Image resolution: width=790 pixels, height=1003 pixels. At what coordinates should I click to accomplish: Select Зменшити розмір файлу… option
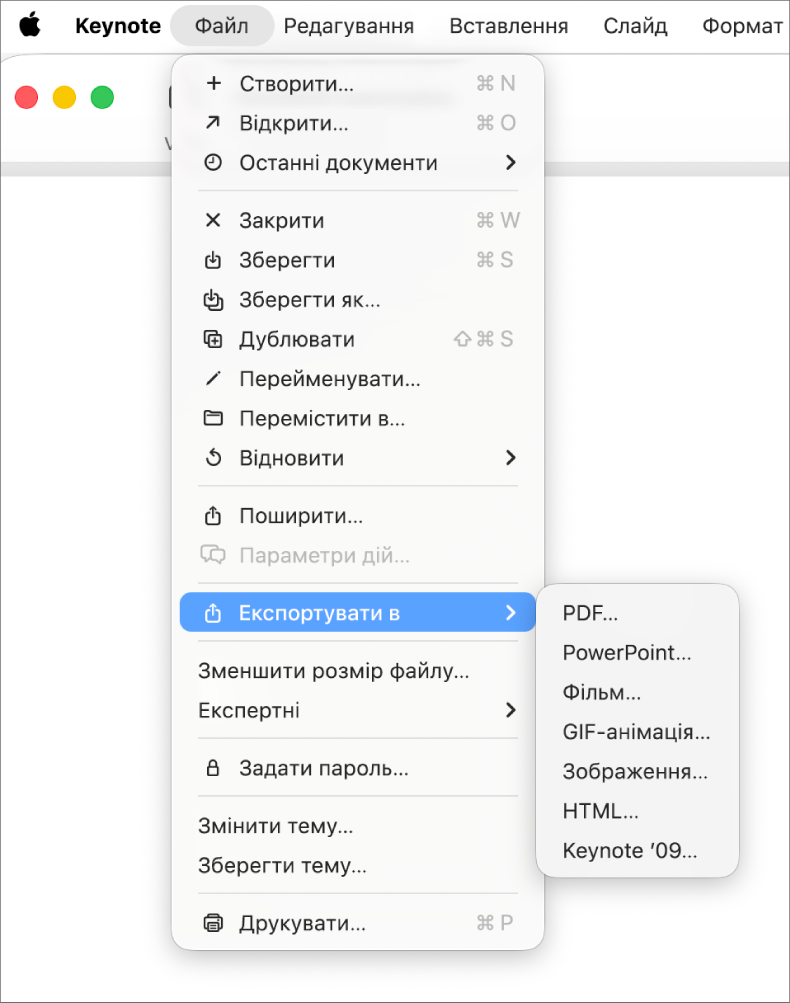358,670
